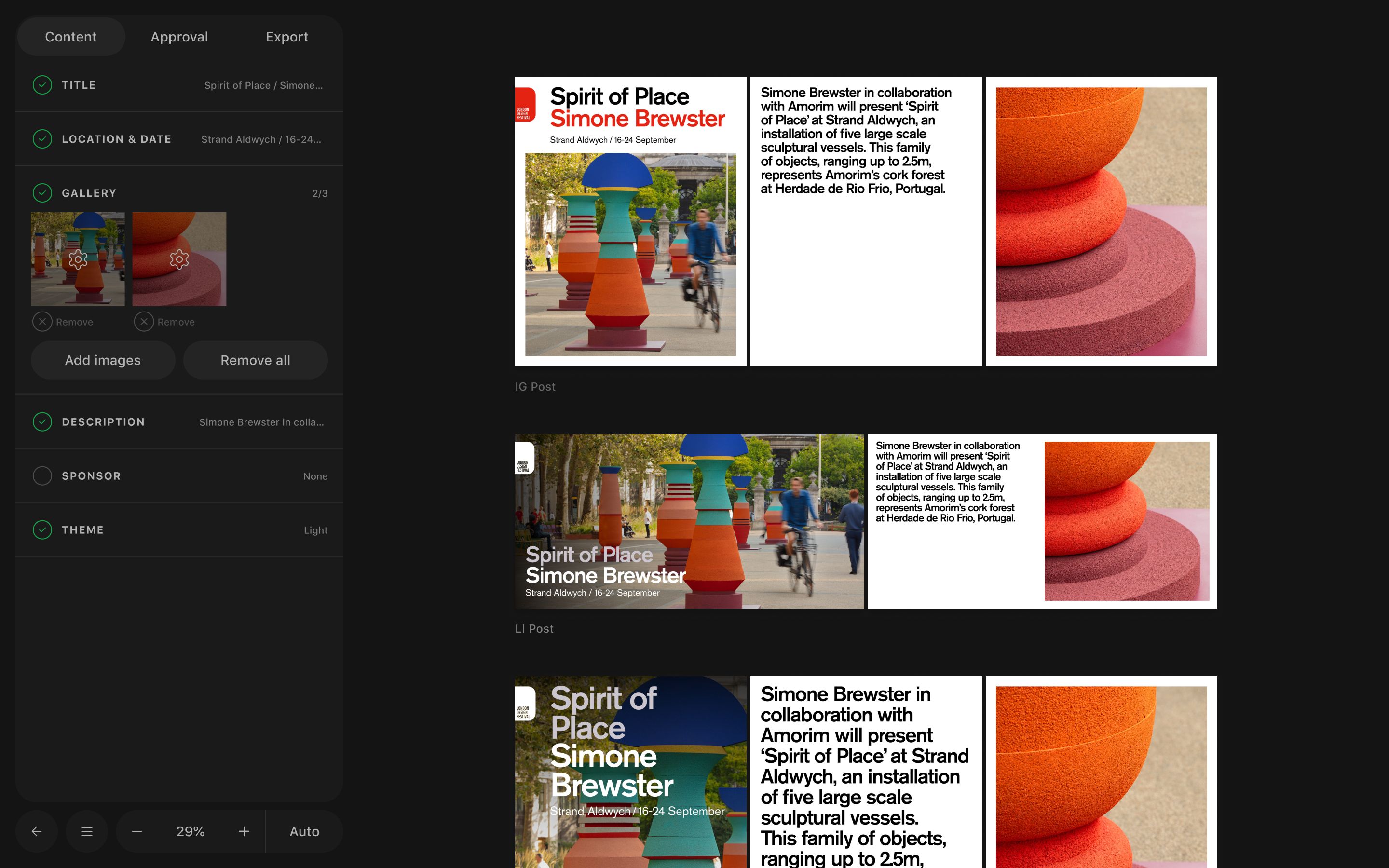This screenshot has height=868, width=1389.
Task: Click the green check icon beside THEME
Action: pos(42,530)
